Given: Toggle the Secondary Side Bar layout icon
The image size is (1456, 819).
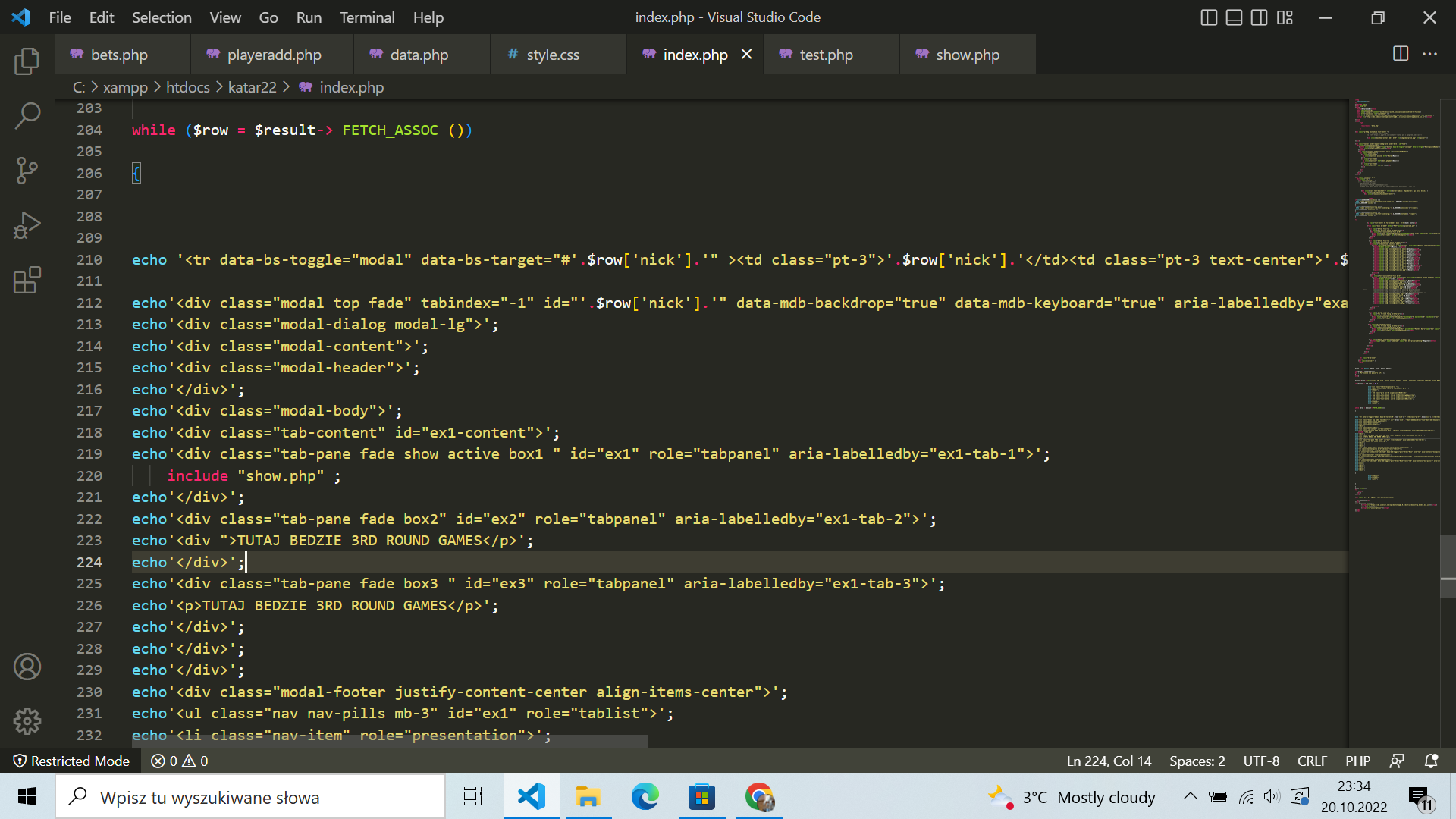Looking at the screenshot, I should [1259, 17].
